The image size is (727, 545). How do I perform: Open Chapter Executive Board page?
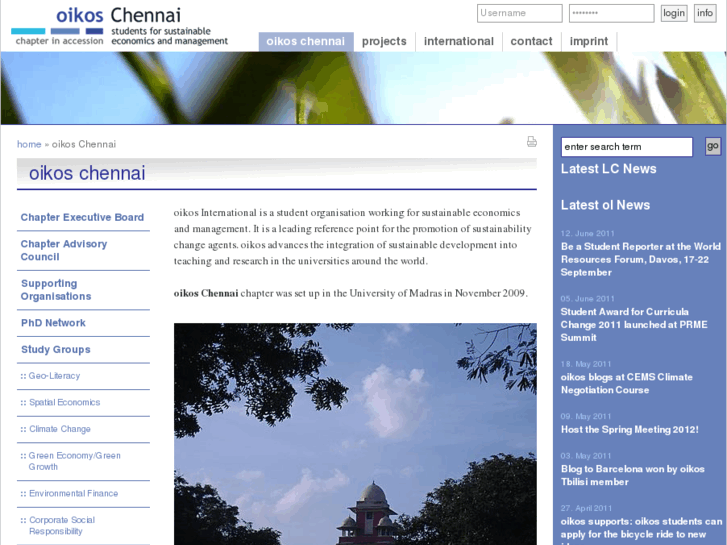click(x=82, y=217)
